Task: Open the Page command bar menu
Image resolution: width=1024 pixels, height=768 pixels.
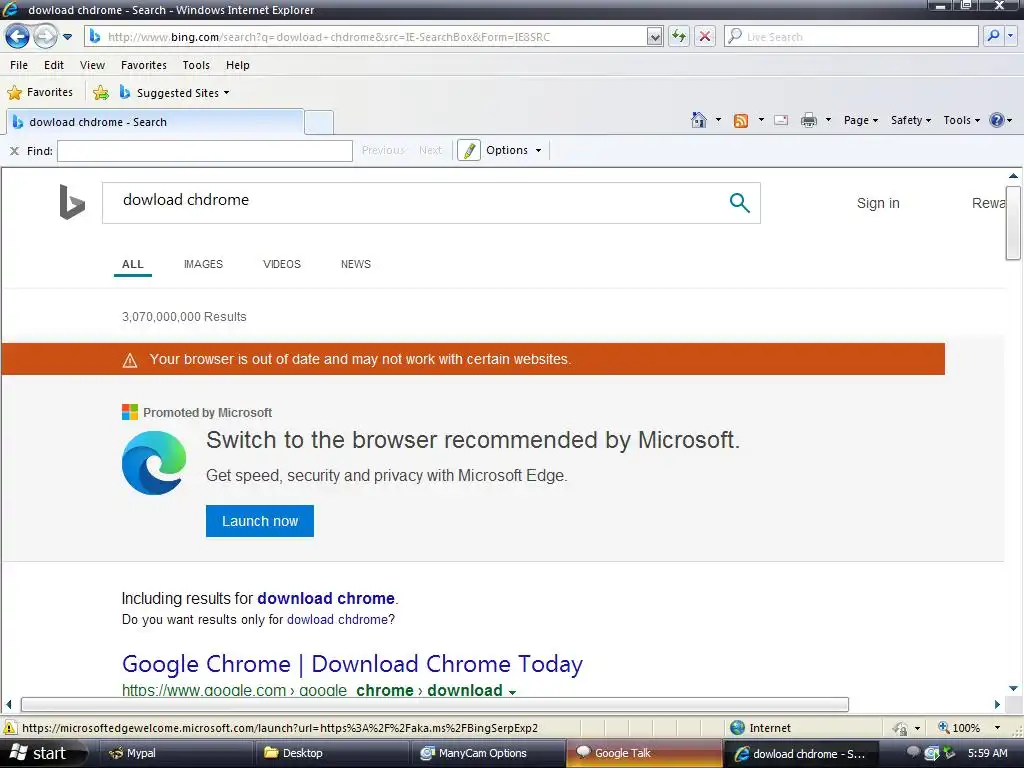Action: 861,120
